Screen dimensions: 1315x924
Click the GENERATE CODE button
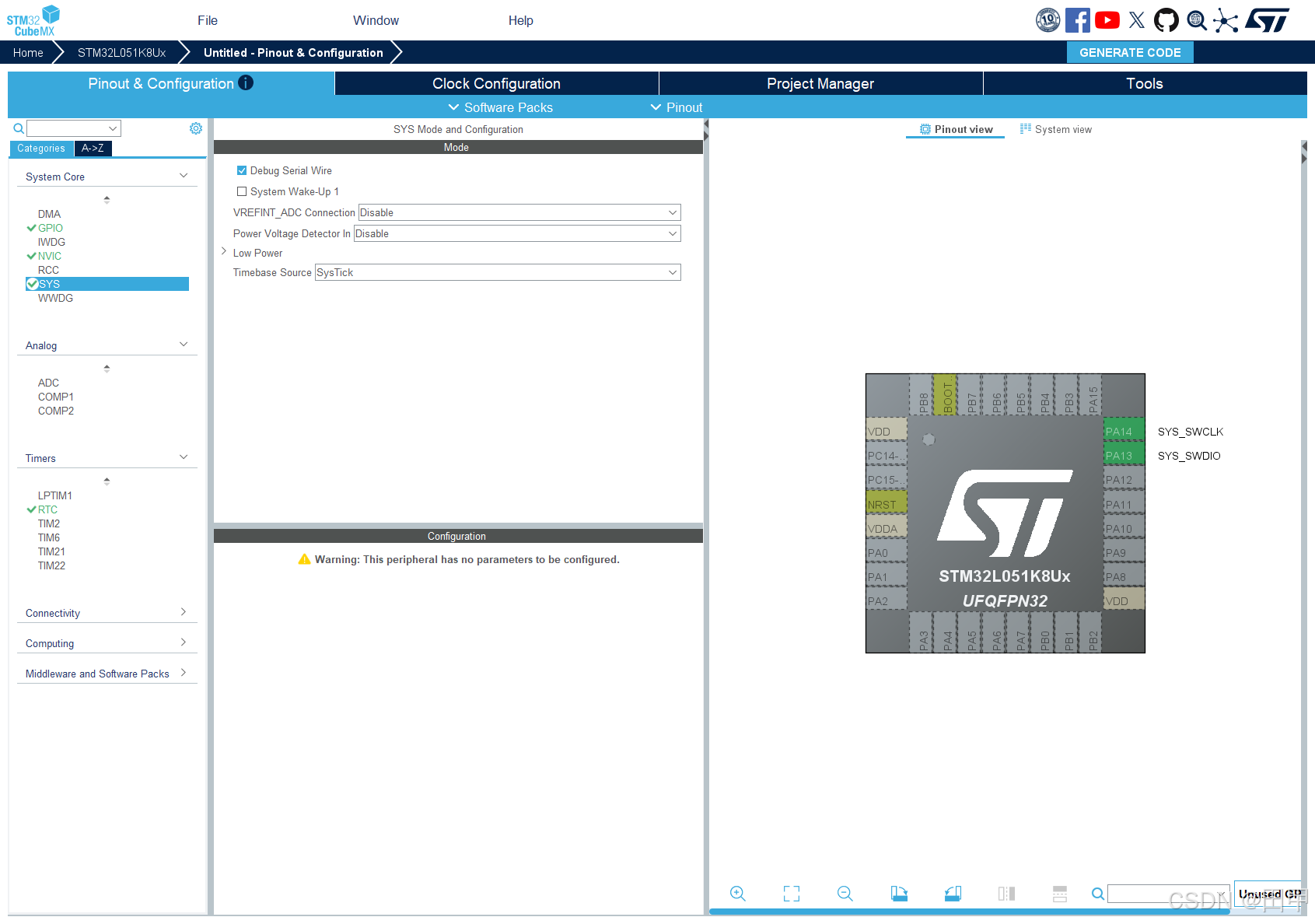(x=1130, y=52)
